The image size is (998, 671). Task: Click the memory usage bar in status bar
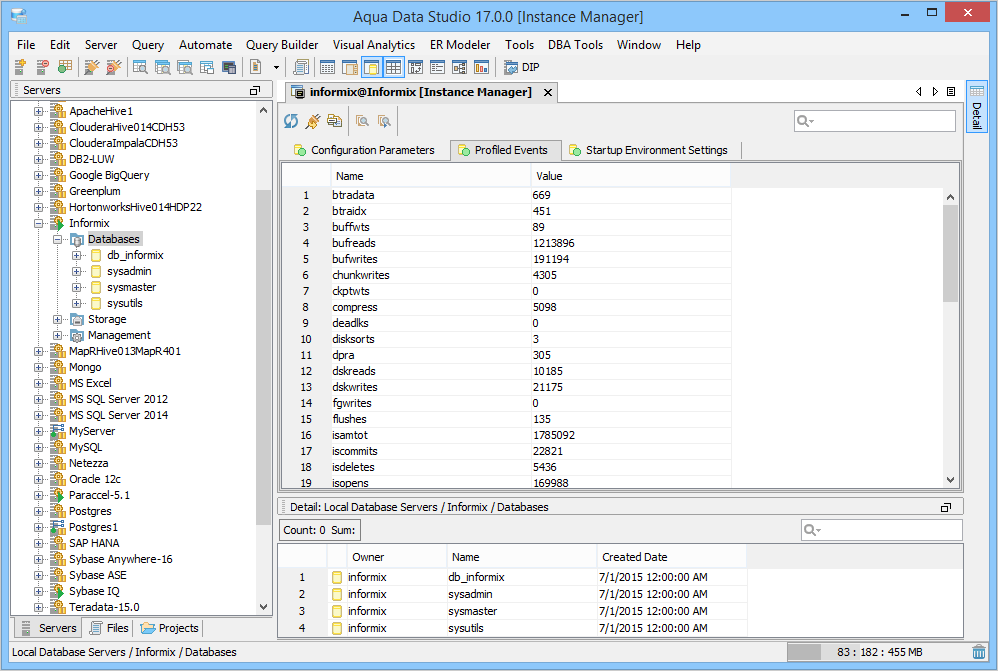(878, 652)
